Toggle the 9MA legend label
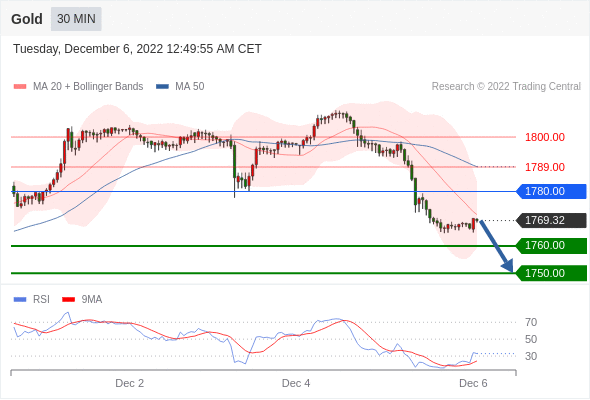The width and height of the screenshot is (590, 400). point(92,300)
